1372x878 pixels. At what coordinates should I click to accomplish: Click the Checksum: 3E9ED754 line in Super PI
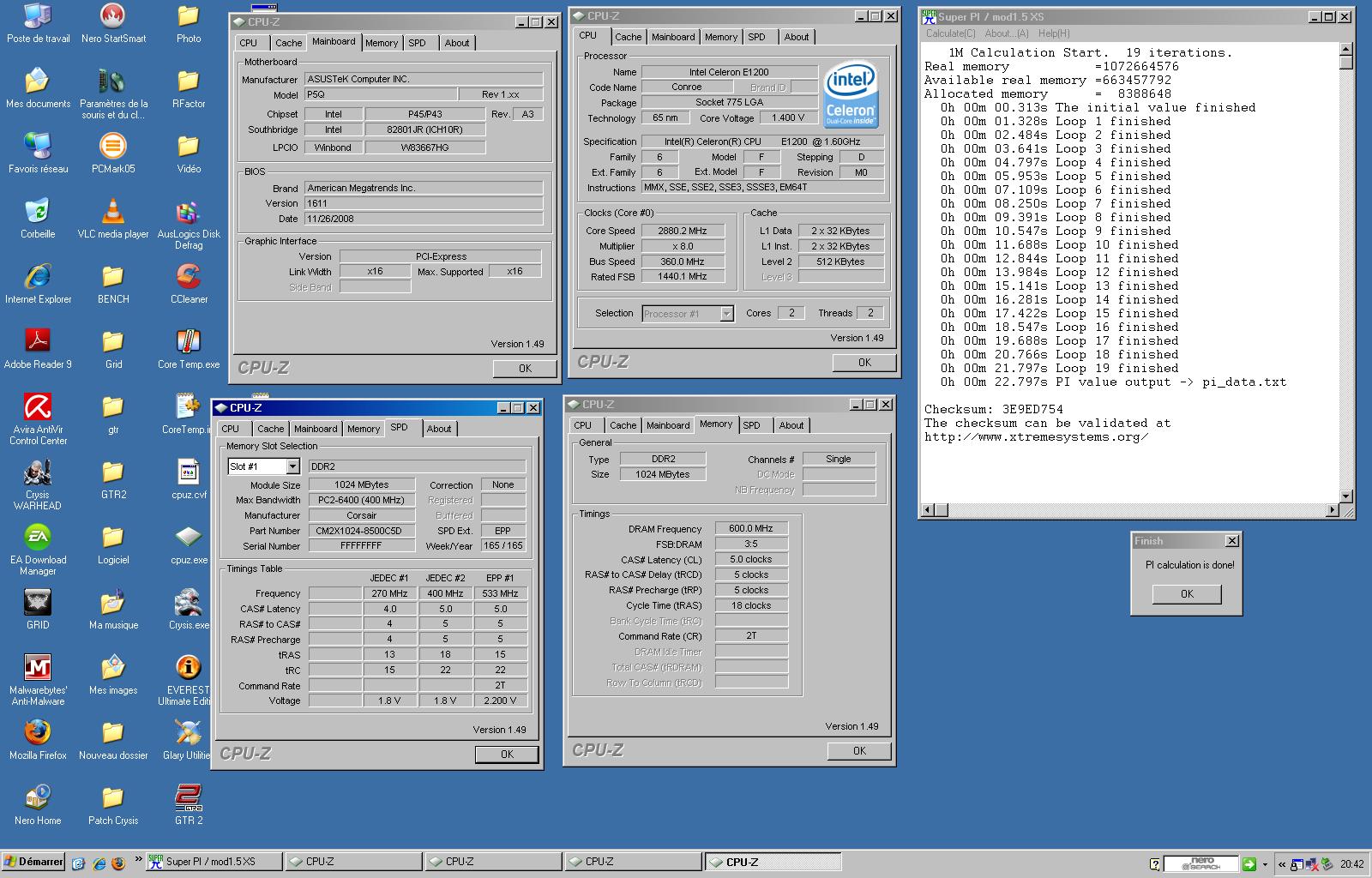[x=993, y=409]
